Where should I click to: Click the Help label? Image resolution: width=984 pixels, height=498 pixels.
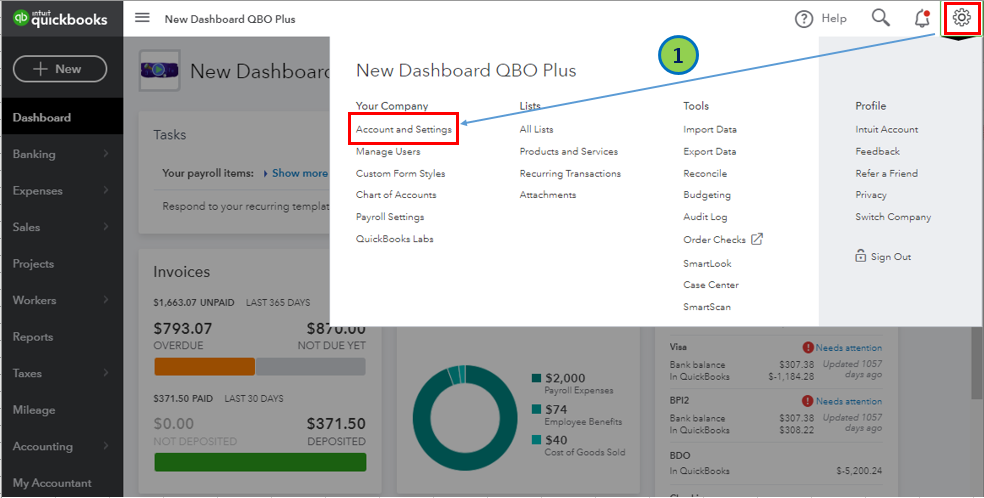834,18
